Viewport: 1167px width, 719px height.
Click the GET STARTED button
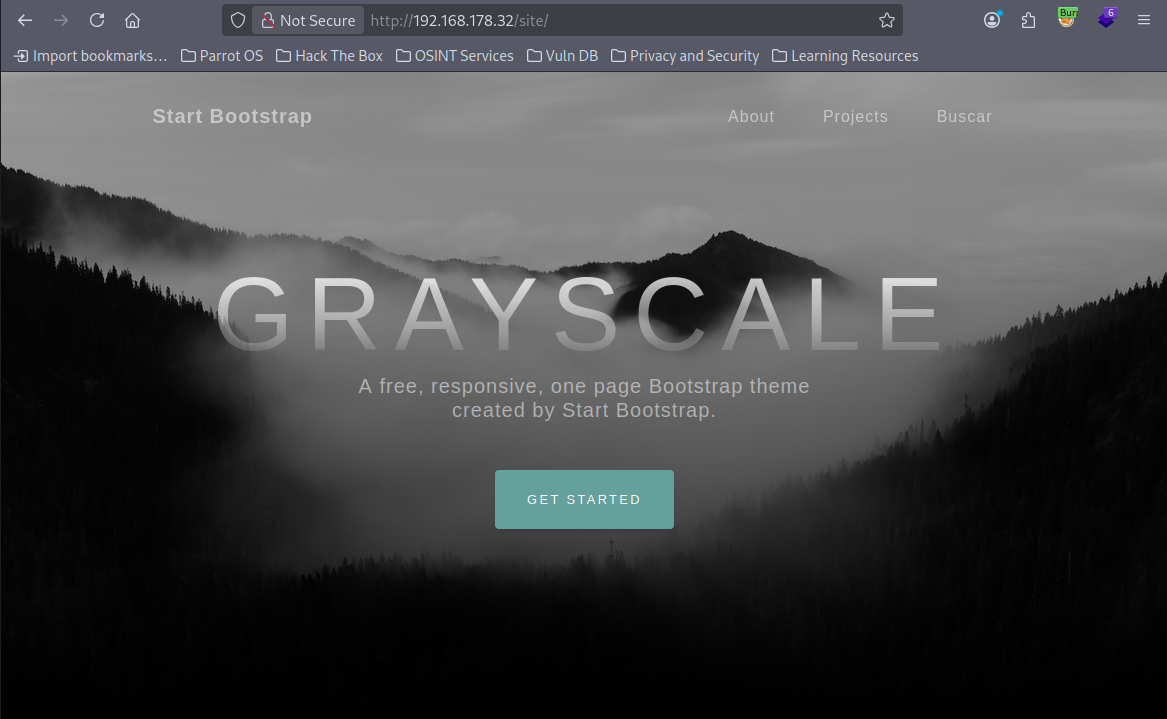584,499
